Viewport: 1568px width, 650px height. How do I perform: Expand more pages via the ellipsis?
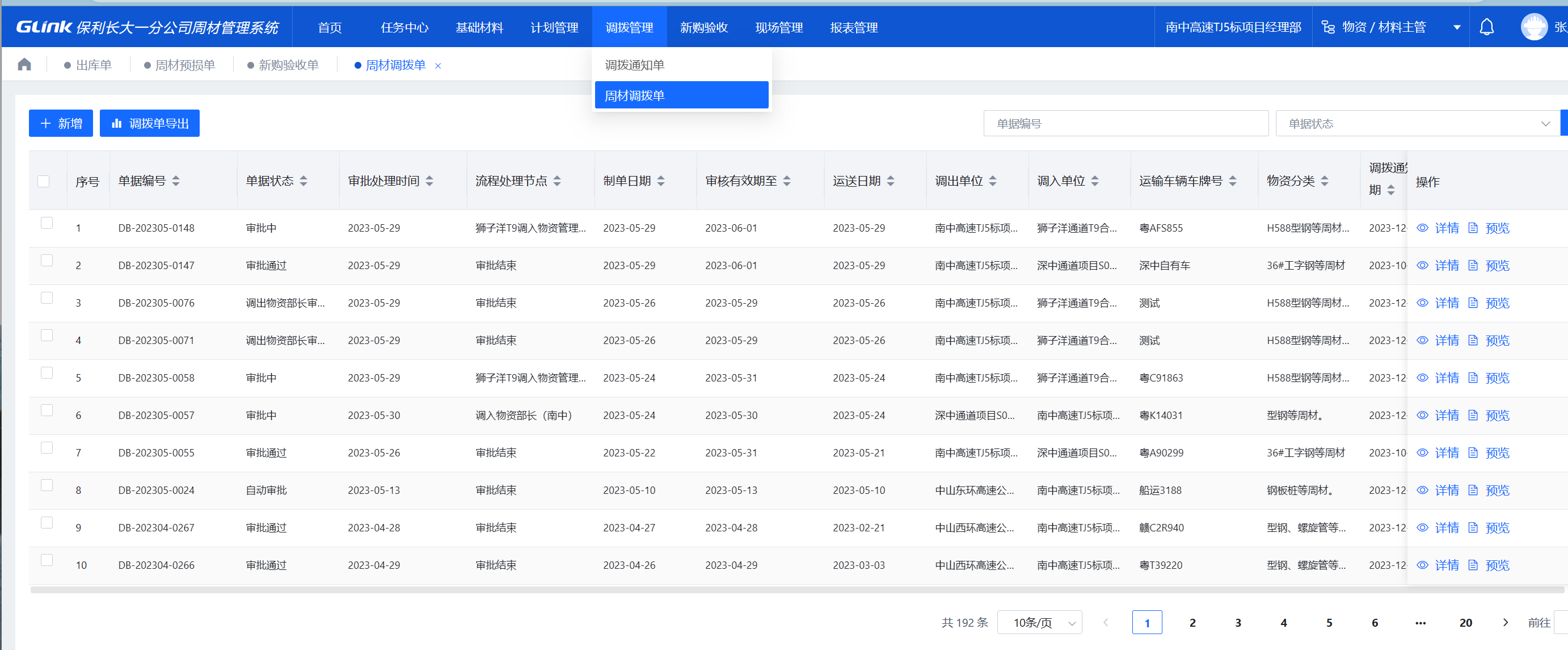(x=1420, y=623)
